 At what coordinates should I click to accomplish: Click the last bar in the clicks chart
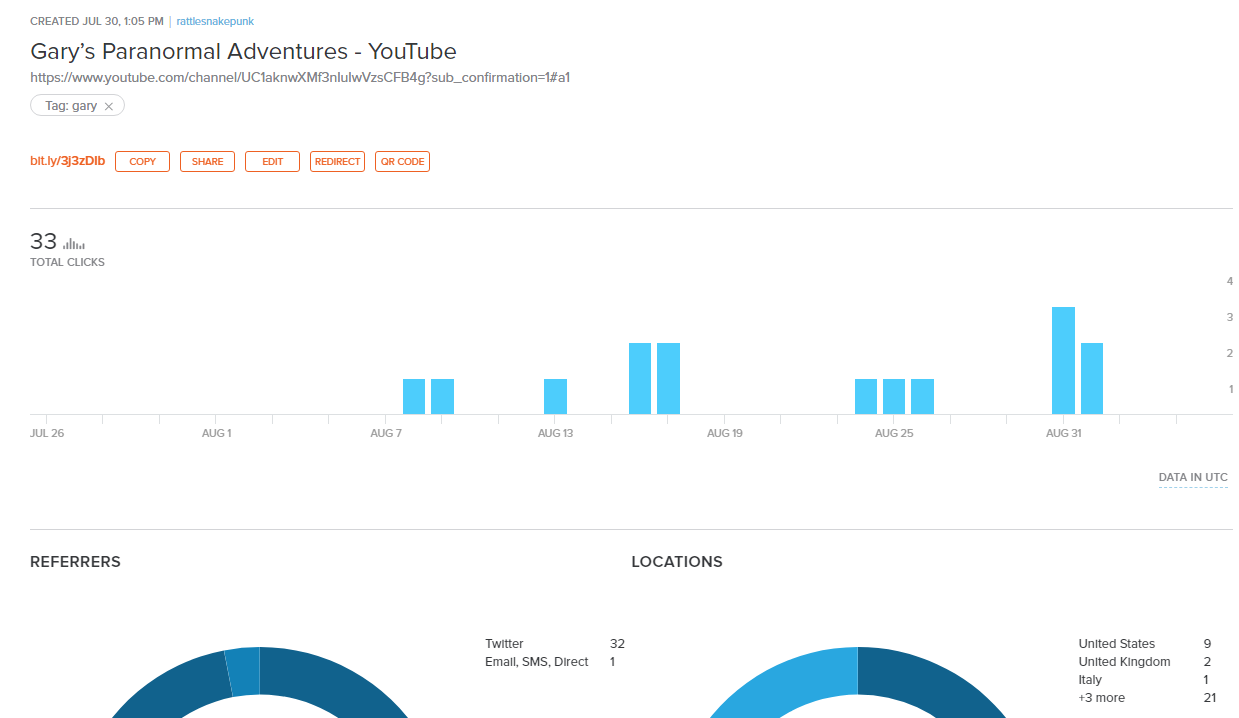(1092, 378)
